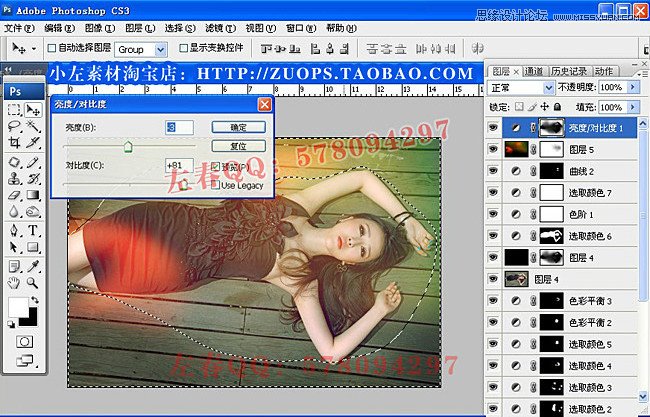The image size is (650, 417).
Task: Open the 图像(I) menu
Action: coord(99,28)
